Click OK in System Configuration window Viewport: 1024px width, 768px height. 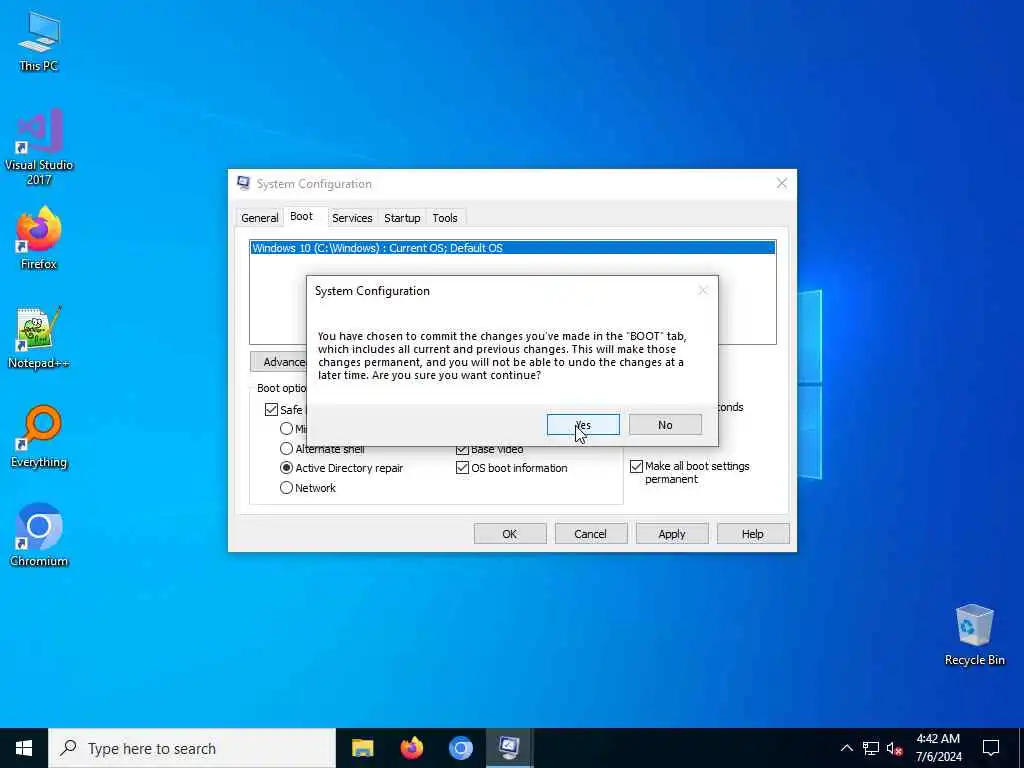(509, 534)
